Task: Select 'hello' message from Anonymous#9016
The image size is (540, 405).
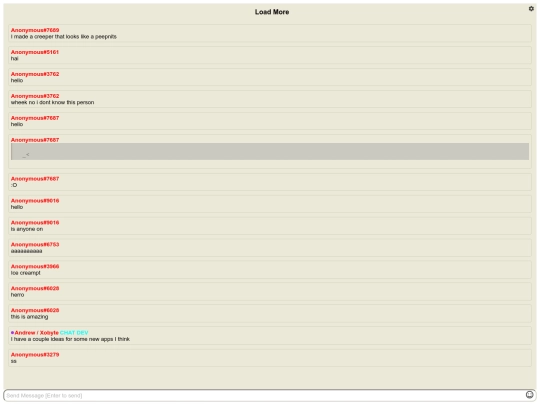Action: tap(17, 207)
